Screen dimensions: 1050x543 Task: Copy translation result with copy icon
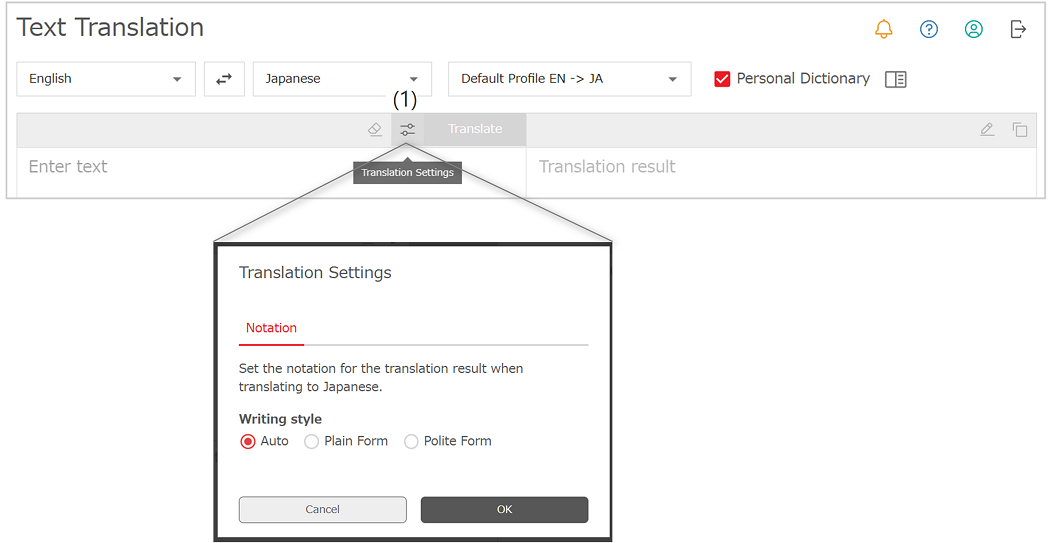coord(1020,129)
